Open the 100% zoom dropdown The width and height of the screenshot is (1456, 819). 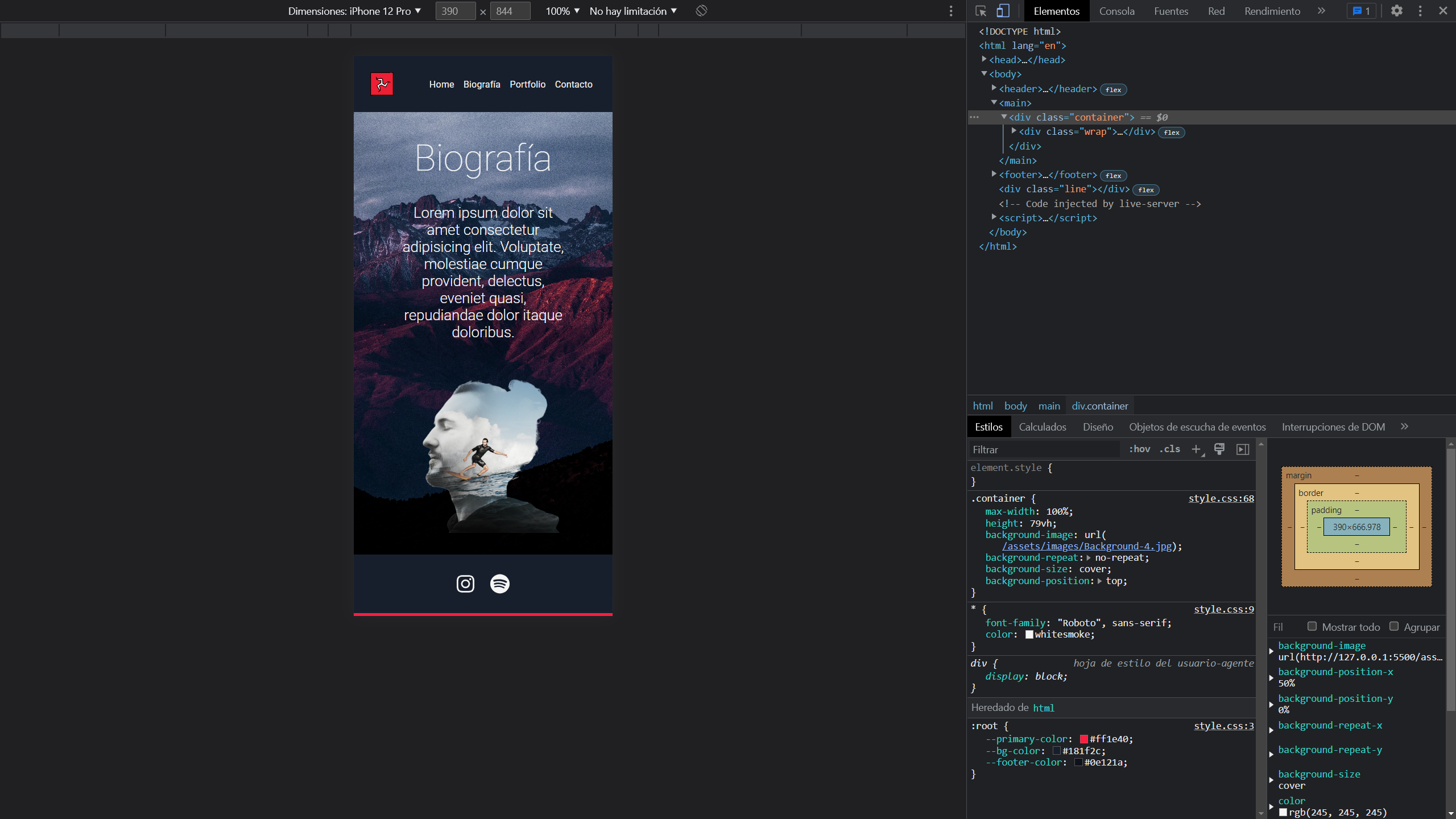click(x=562, y=11)
